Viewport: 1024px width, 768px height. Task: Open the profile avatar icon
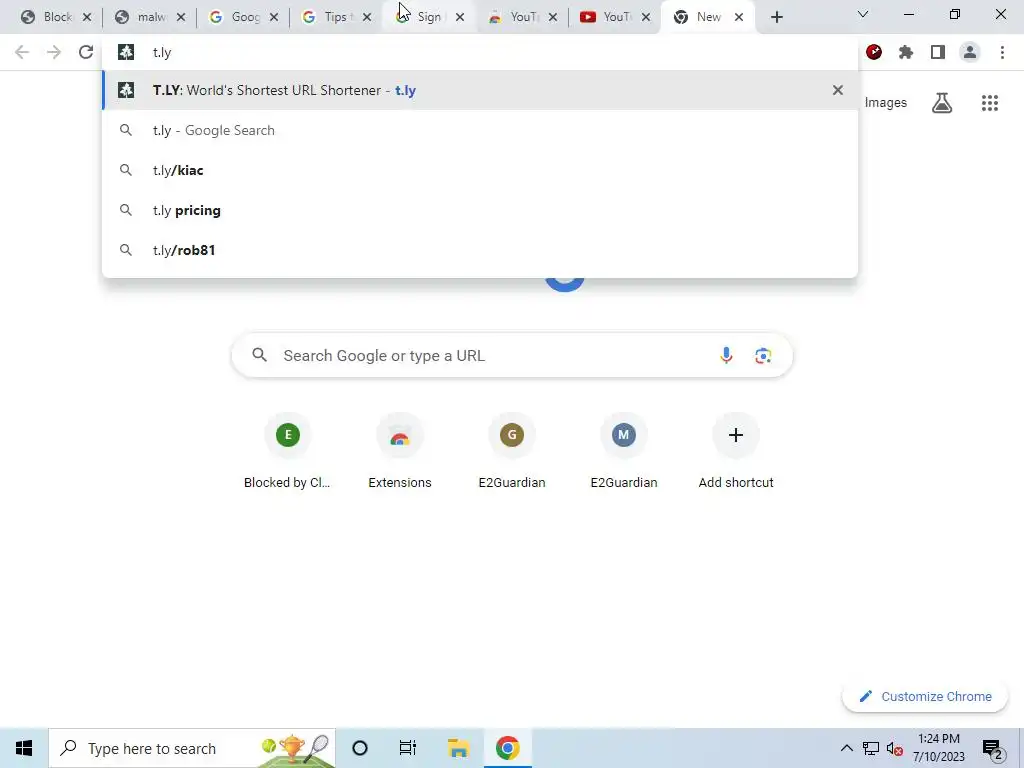[970, 52]
